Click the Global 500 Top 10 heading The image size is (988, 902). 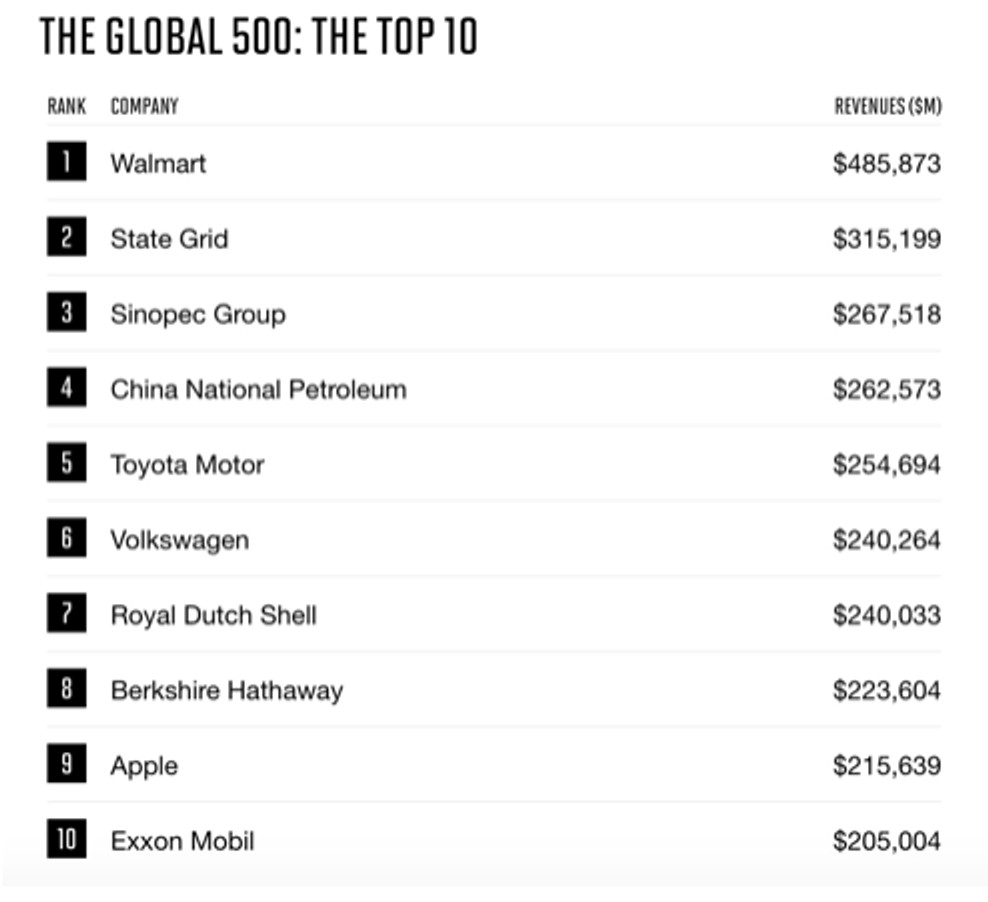coord(259,37)
